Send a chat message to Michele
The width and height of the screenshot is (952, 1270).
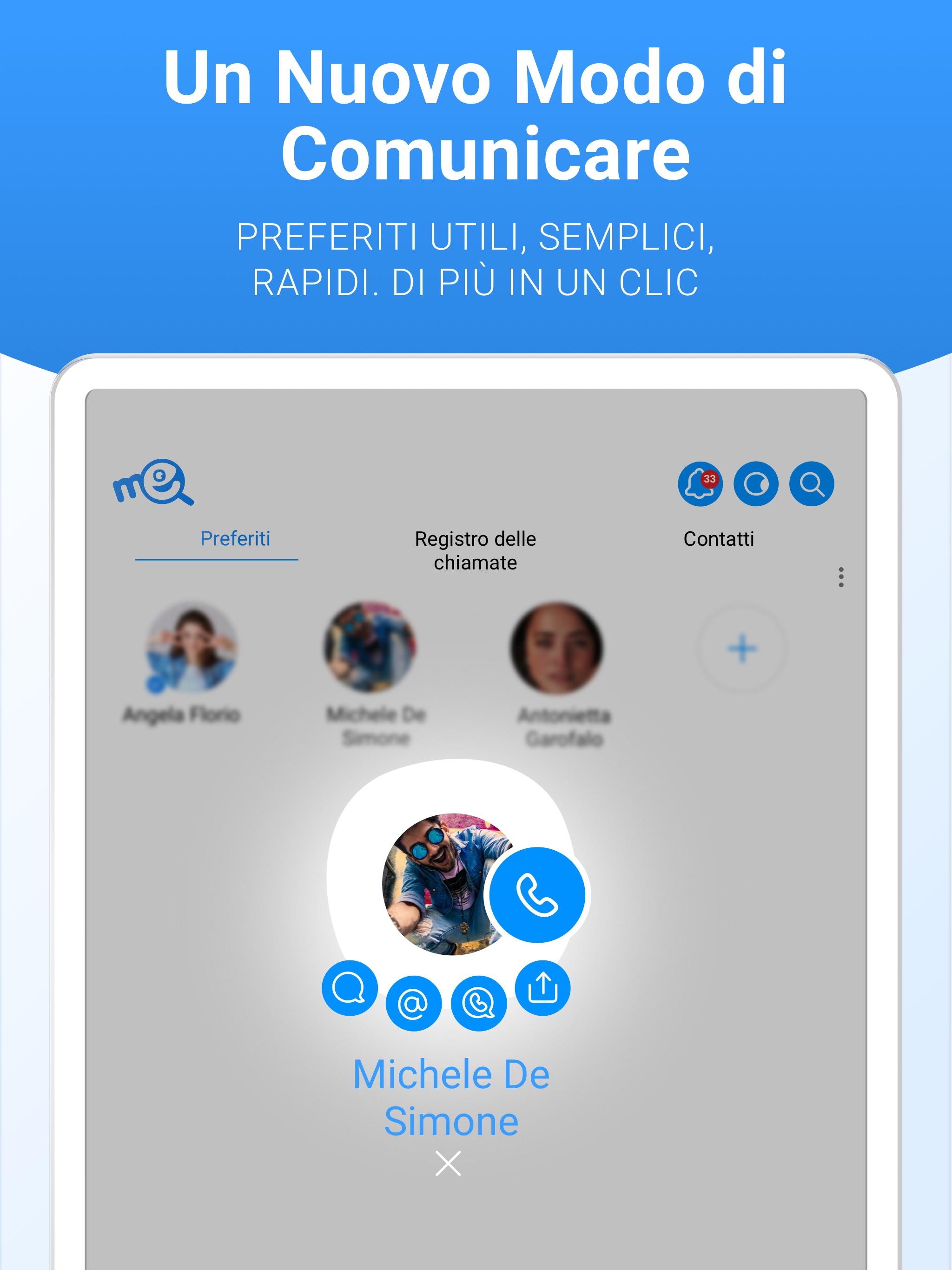pyautogui.click(x=349, y=987)
